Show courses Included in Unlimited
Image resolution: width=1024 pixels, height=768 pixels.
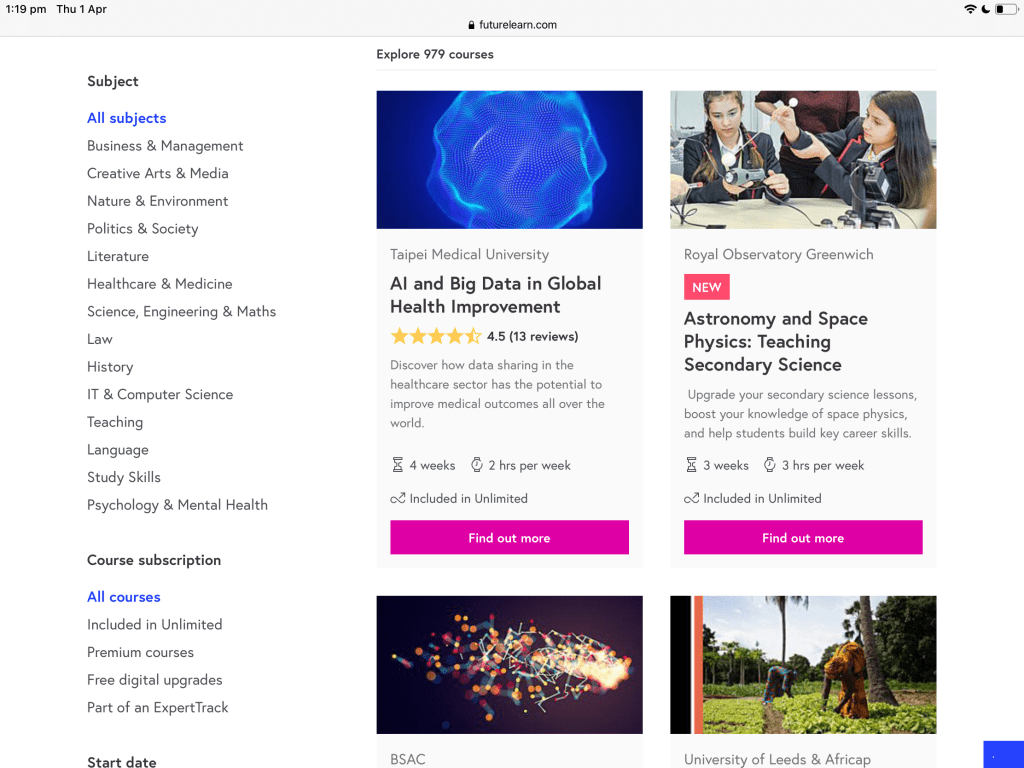154,624
